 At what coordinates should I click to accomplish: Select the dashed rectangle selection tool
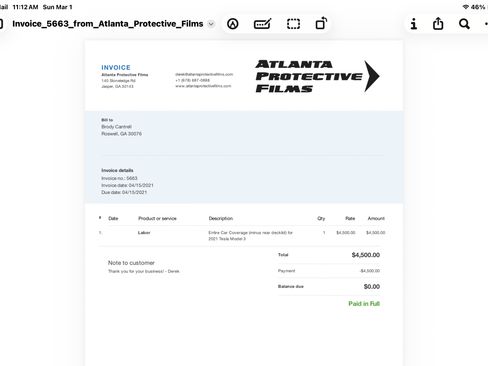coord(293,24)
